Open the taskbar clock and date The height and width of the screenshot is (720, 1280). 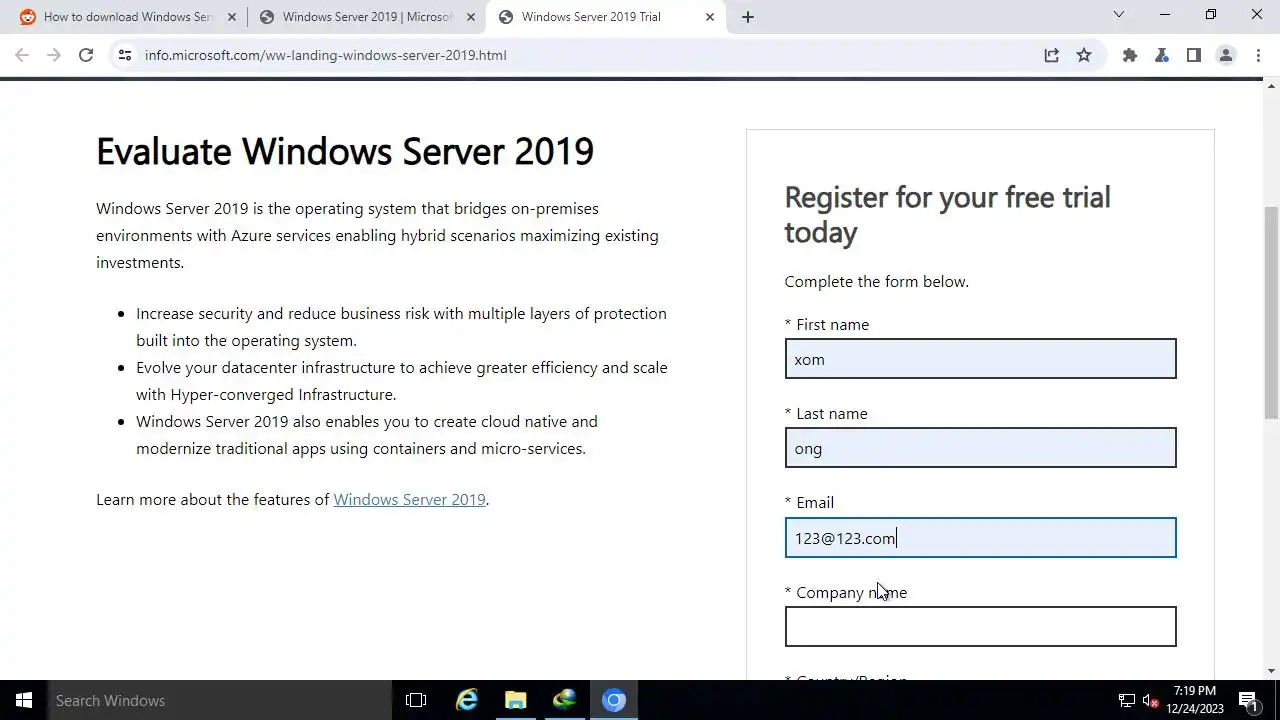click(x=1195, y=700)
